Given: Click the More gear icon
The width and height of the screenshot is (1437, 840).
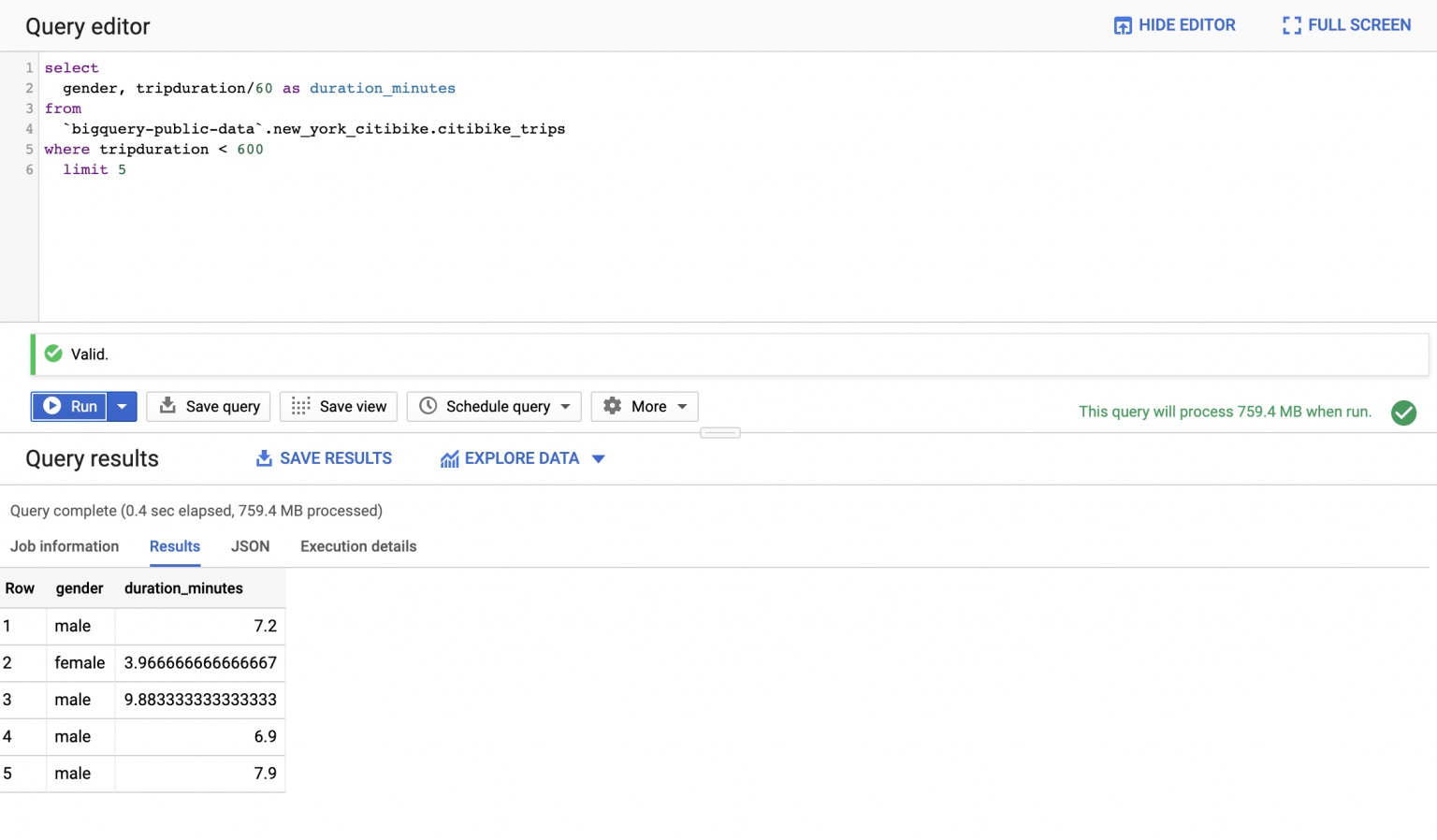Looking at the screenshot, I should point(613,406).
